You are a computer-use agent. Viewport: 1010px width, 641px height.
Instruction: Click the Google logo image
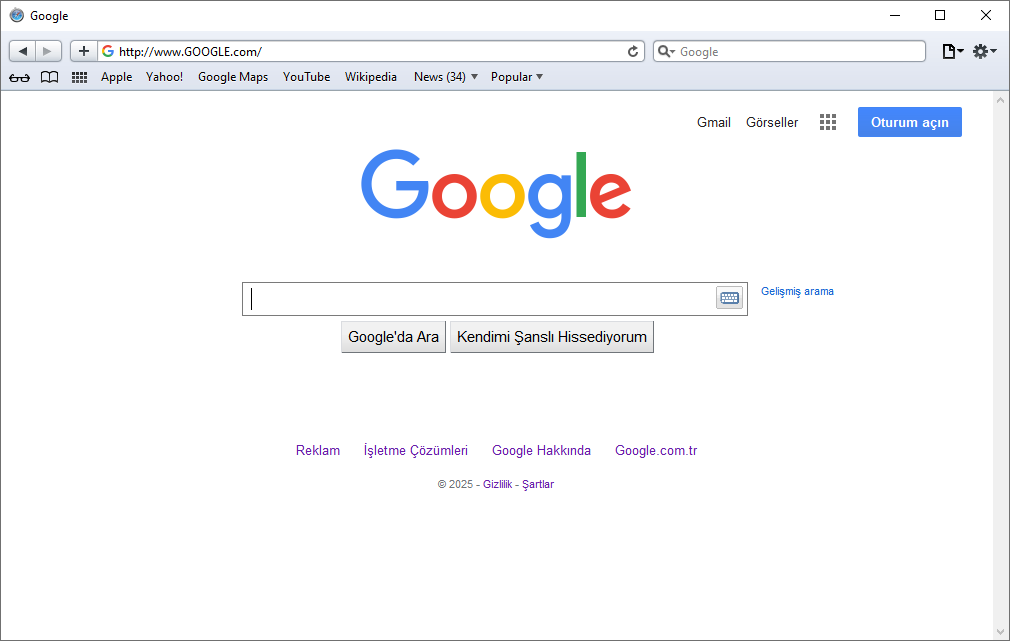click(496, 193)
